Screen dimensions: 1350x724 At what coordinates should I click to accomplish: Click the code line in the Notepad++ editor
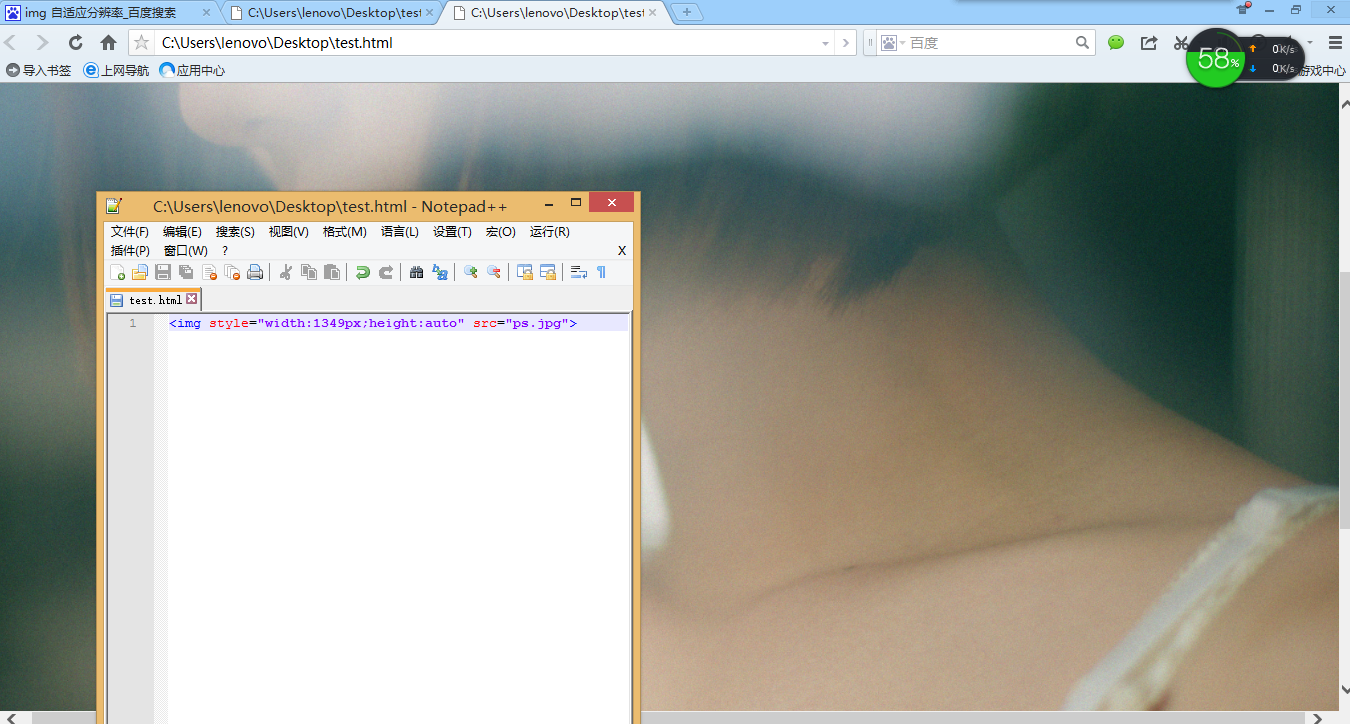pos(373,323)
